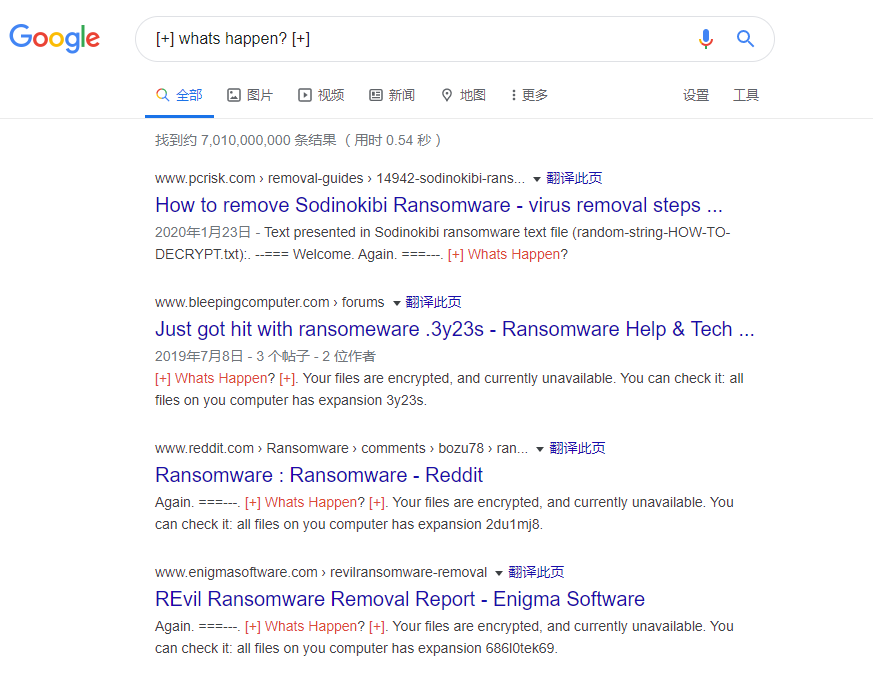Click snippet text mentioning expansion 3y23s
The image size is (873, 683).
pyautogui.click(x=449, y=389)
